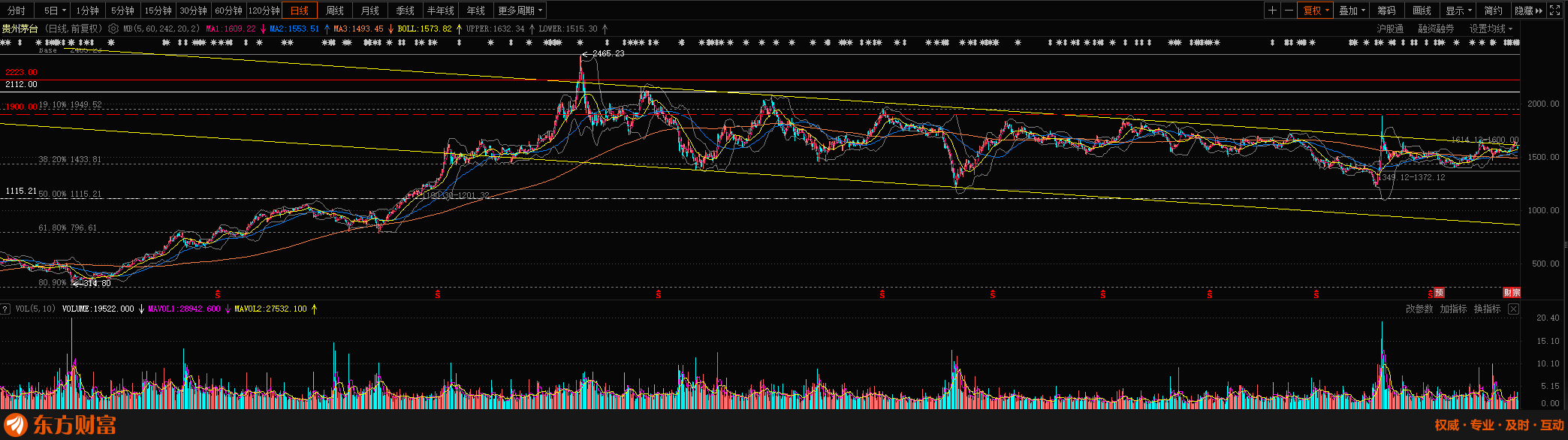Click the 1115.21 price level label
The height and width of the screenshot is (440, 1568).
pos(21,191)
